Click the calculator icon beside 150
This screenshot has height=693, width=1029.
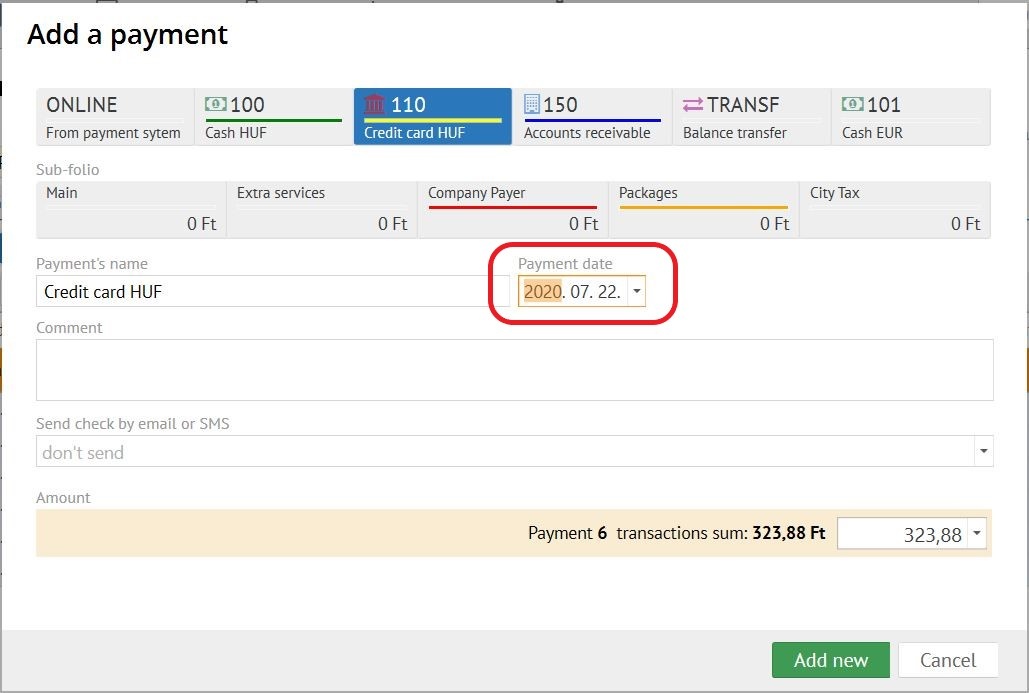click(x=532, y=104)
